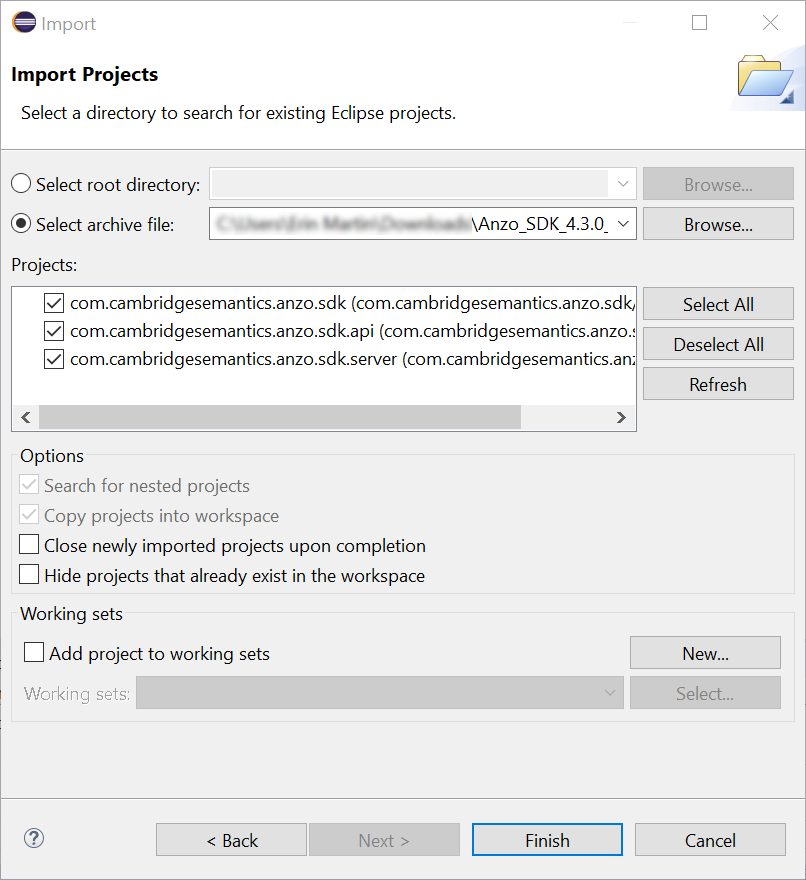Check 'Add project to working sets'
The width and height of the screenshot is (806, 880).
click(34, 652)
